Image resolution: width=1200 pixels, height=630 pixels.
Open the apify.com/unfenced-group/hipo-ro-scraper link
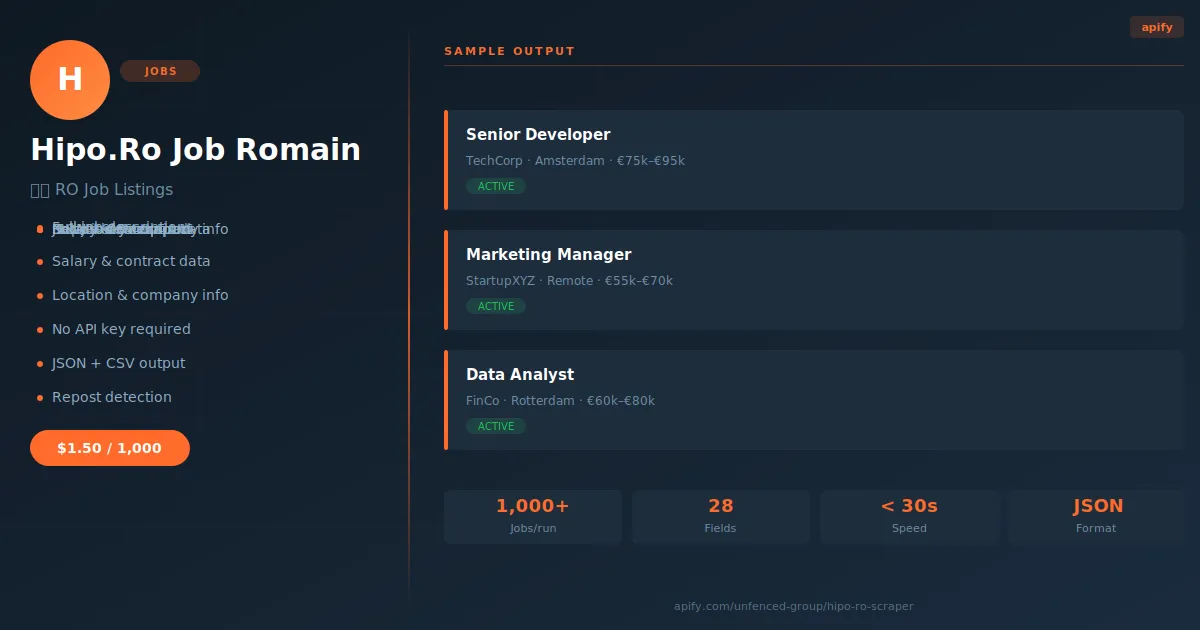click(794, 606)
